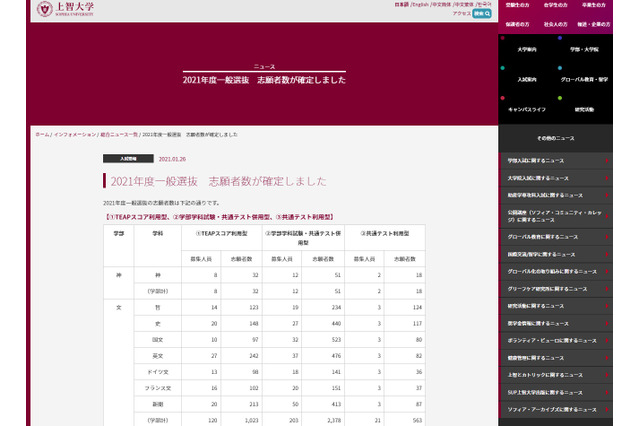Select 大学案内 in navigation menu
Screen dimensions: 640x426
point(527,49)
